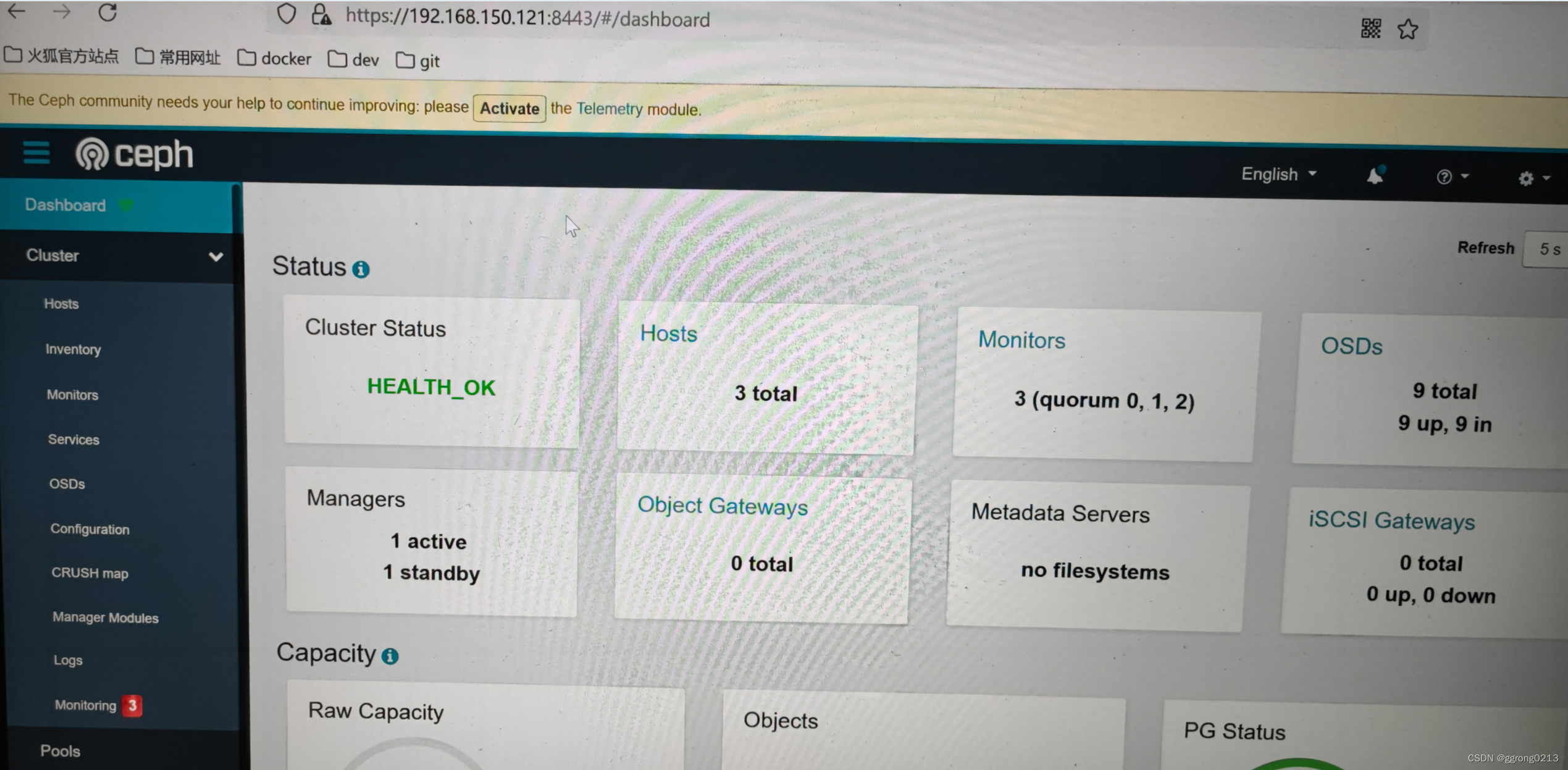Click the browser reload icon

107,12
